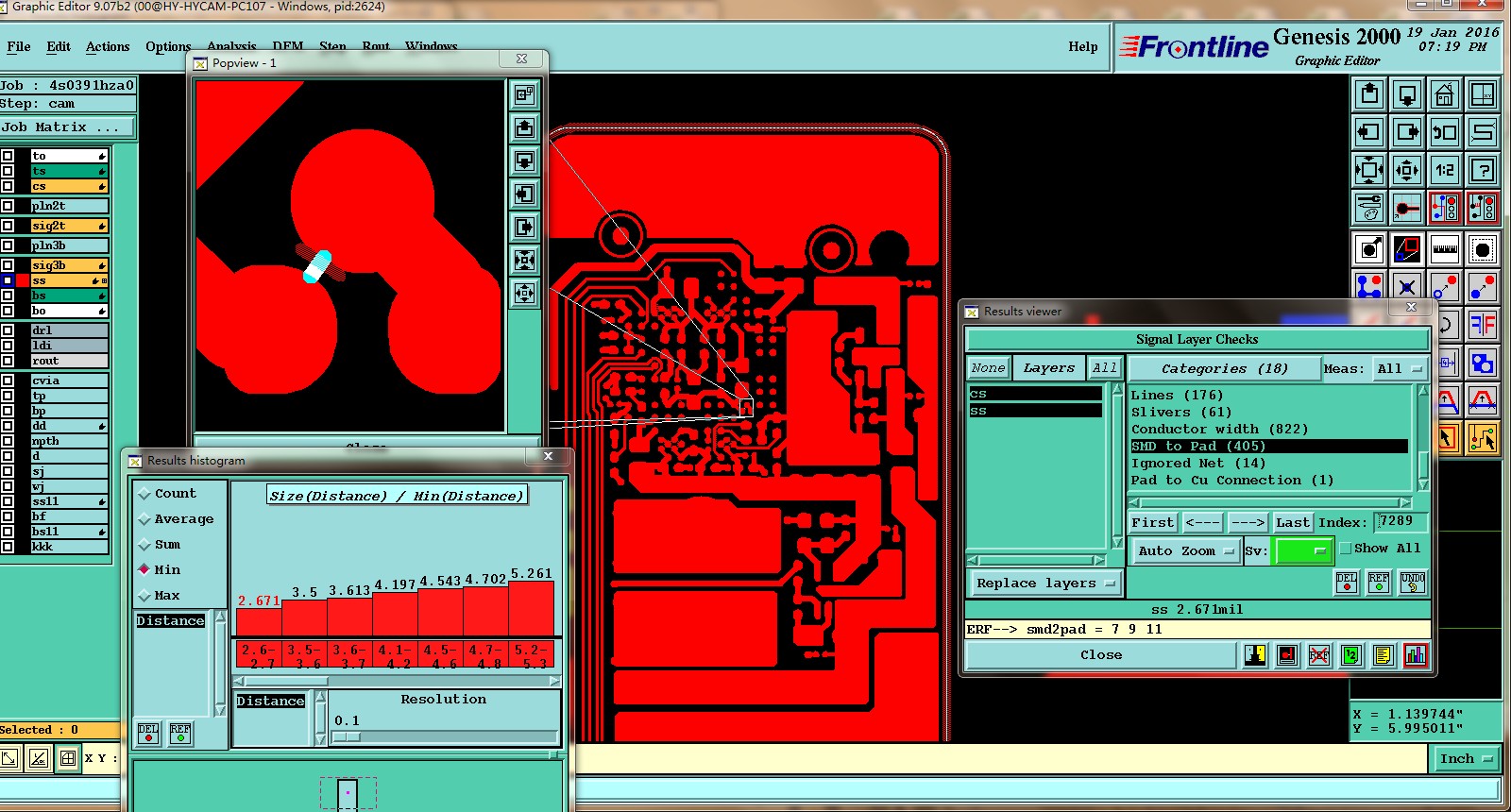Select SMD to Pad (405) category

pos(1269,447)
